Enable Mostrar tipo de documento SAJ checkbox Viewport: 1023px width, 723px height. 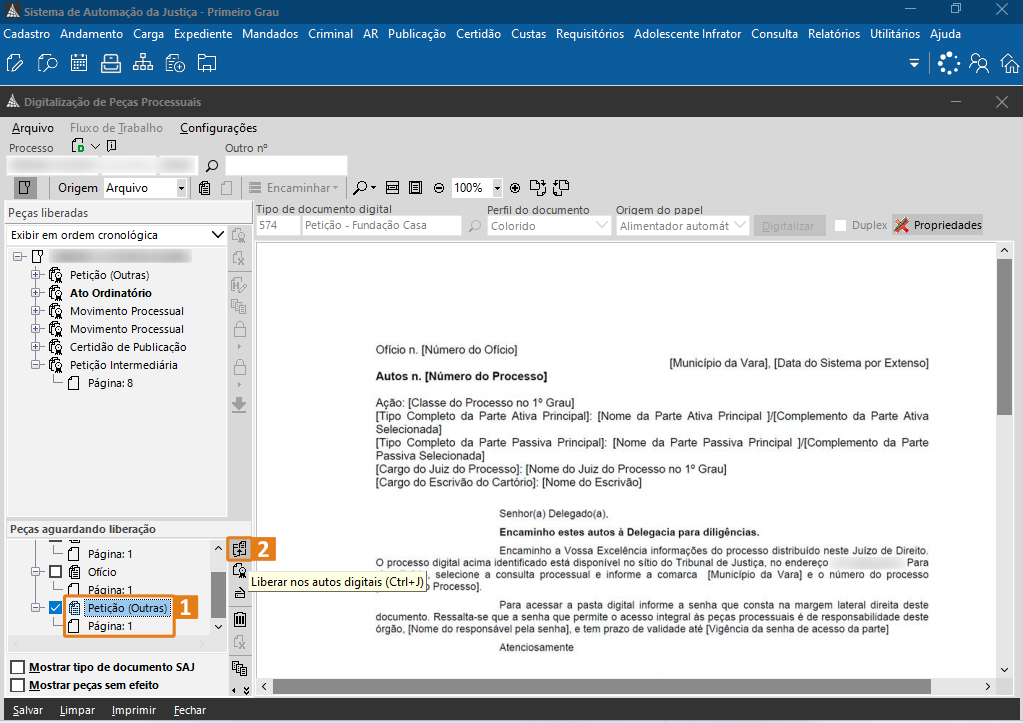[x=18, y=667]
